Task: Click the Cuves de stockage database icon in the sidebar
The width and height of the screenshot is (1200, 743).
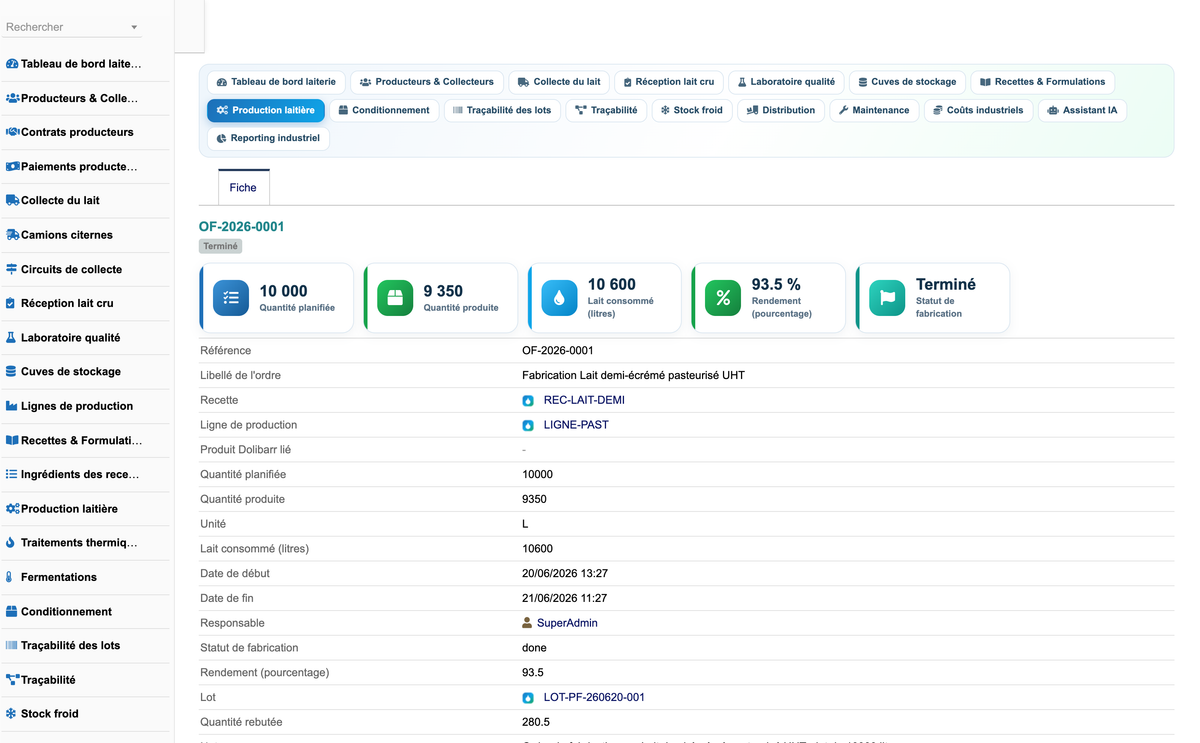Action: (x=11, y=371)
